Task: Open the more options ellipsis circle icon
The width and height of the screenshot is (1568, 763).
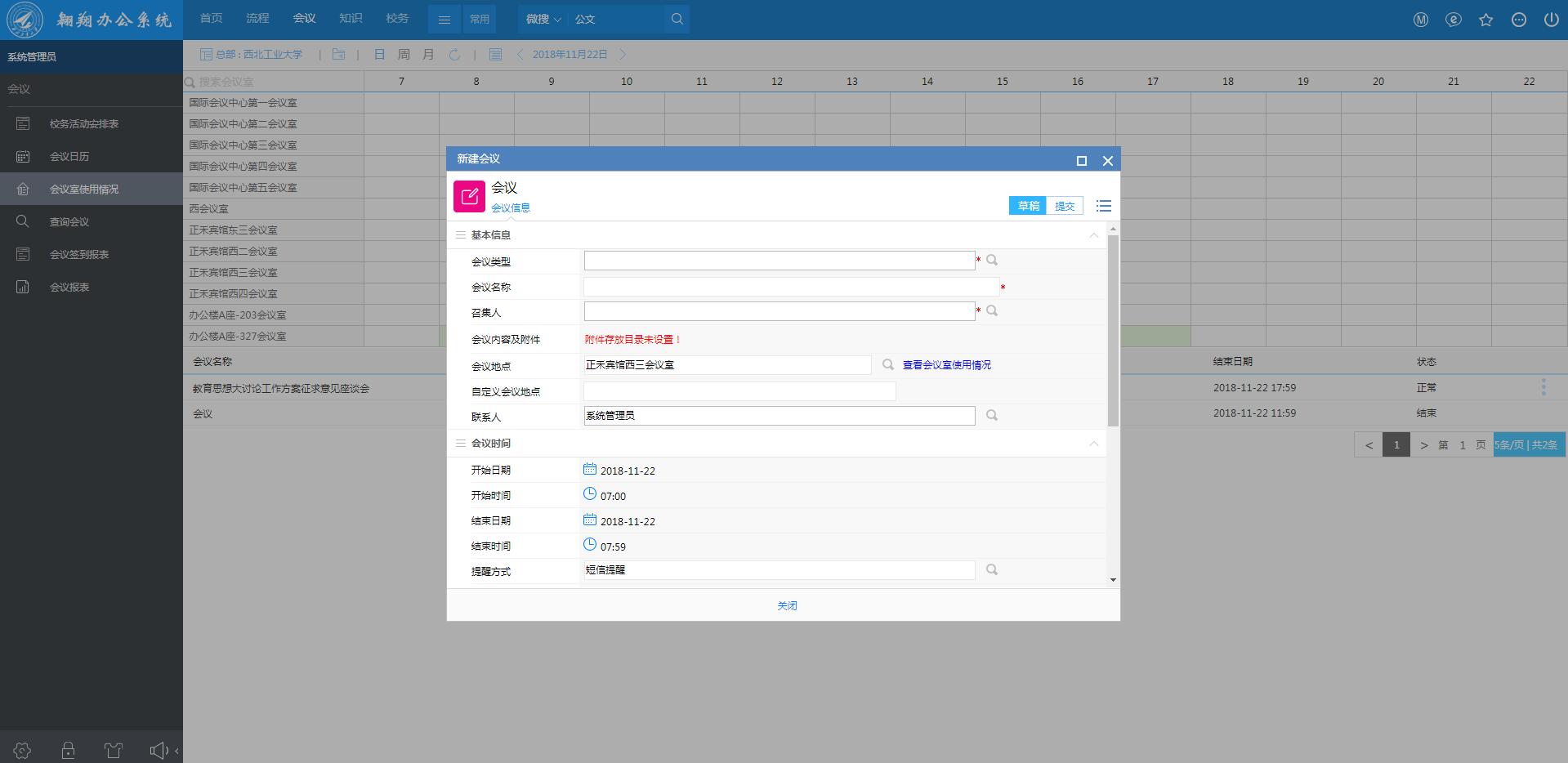Action: click(x=1519, y=20)
